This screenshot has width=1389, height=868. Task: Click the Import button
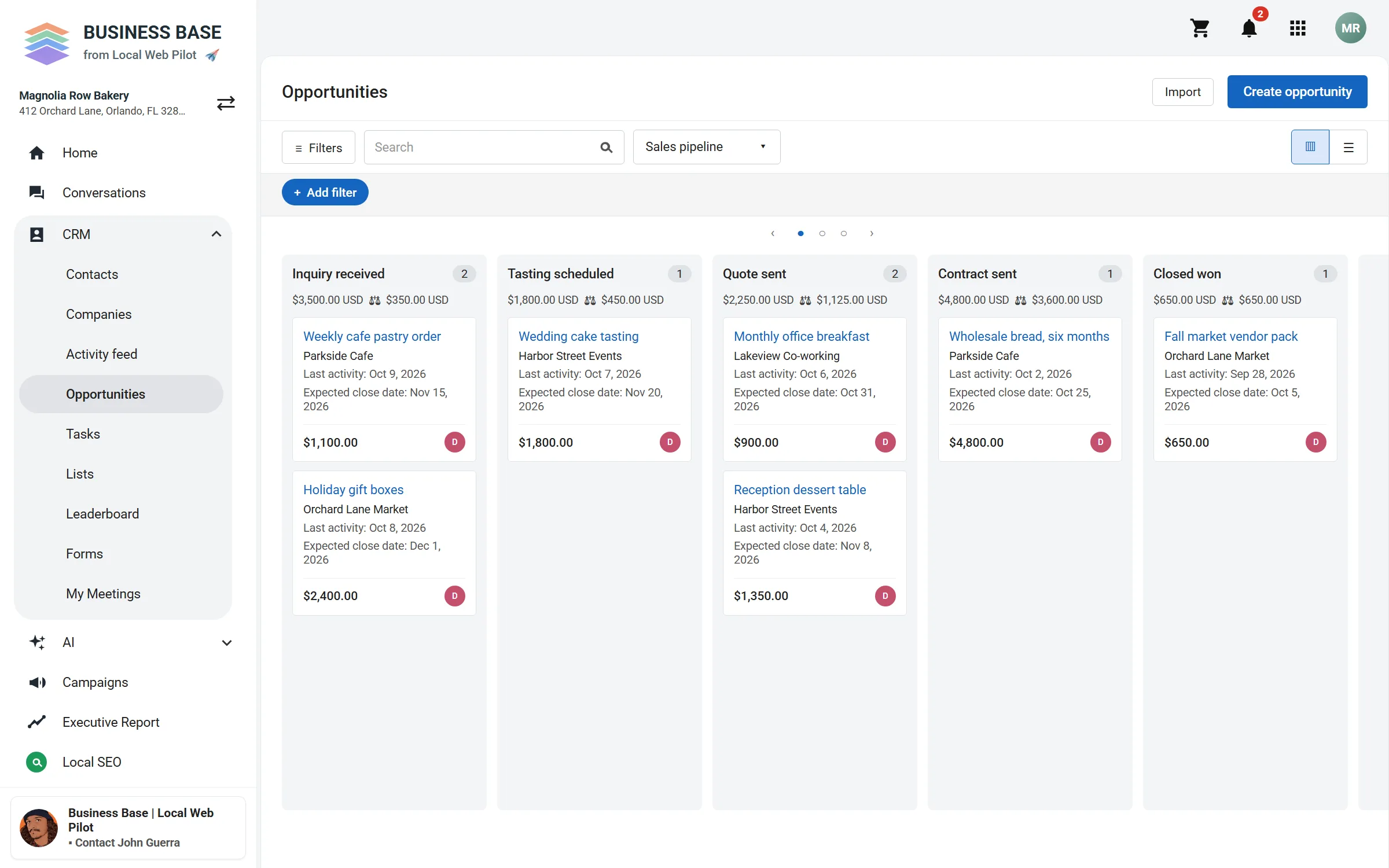(1182, 92)
